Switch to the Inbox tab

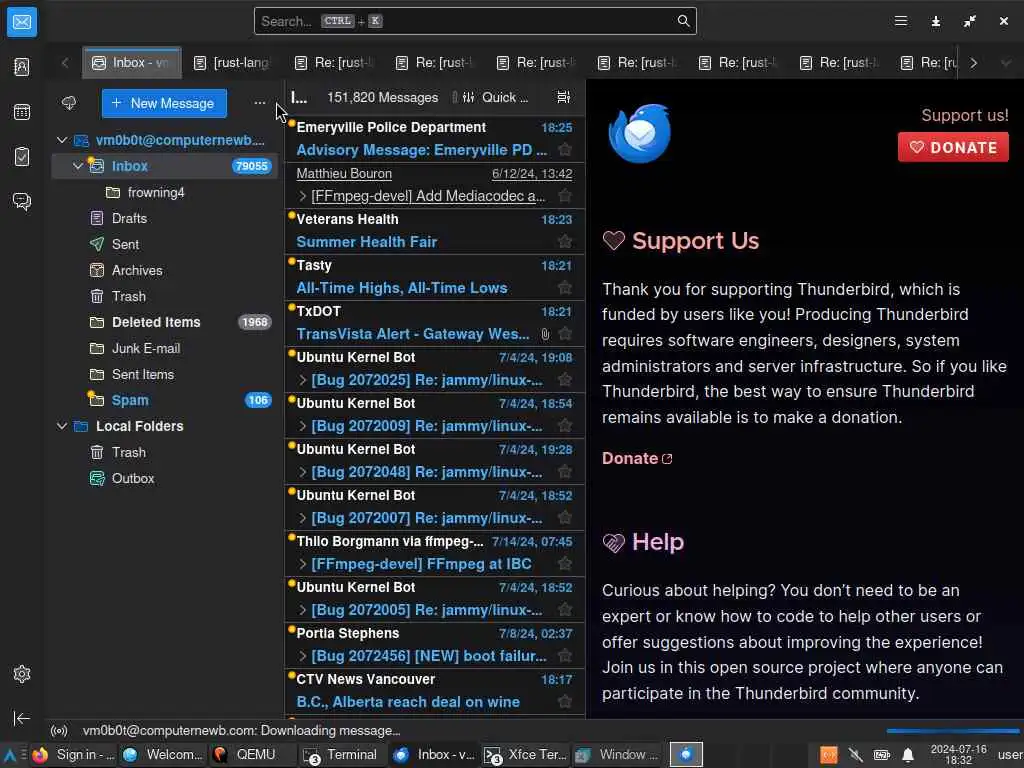tap(132, 63)
